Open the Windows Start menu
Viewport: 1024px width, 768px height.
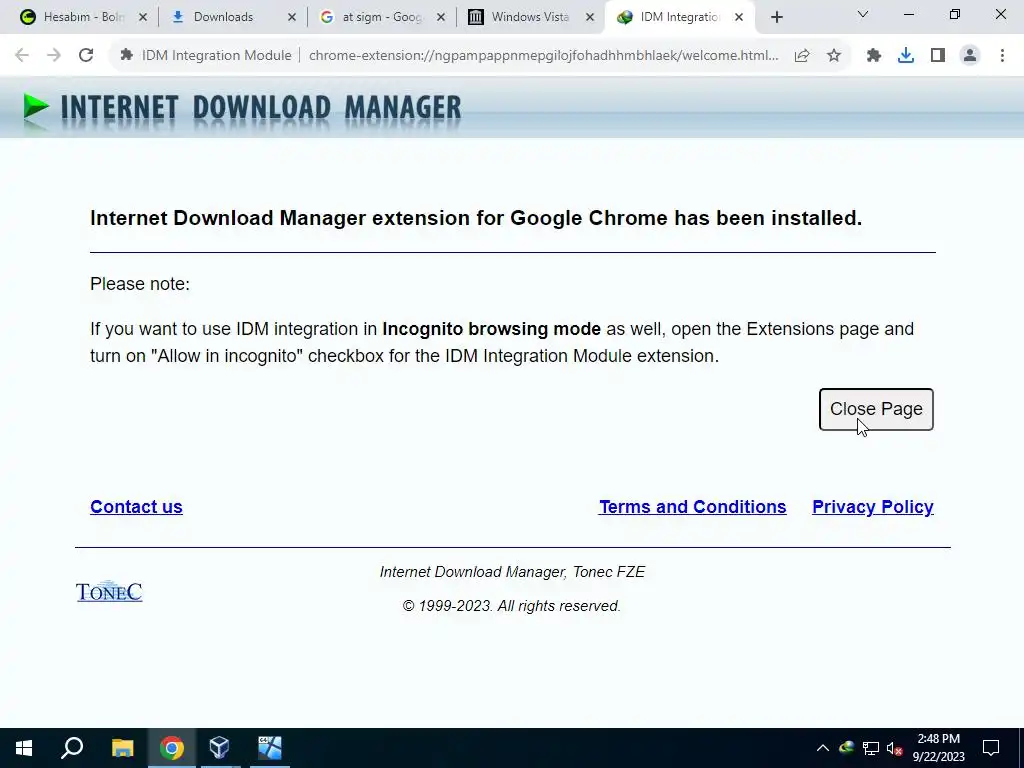[24, 748]
